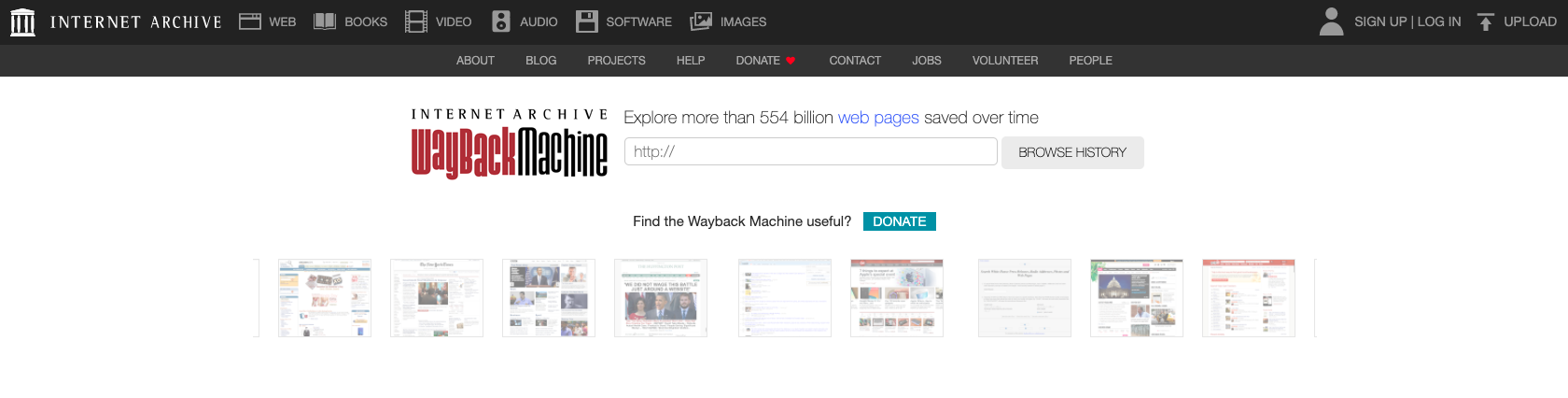Open the Blog menu item
This screenshot has height=398, width=1568.
541,61
